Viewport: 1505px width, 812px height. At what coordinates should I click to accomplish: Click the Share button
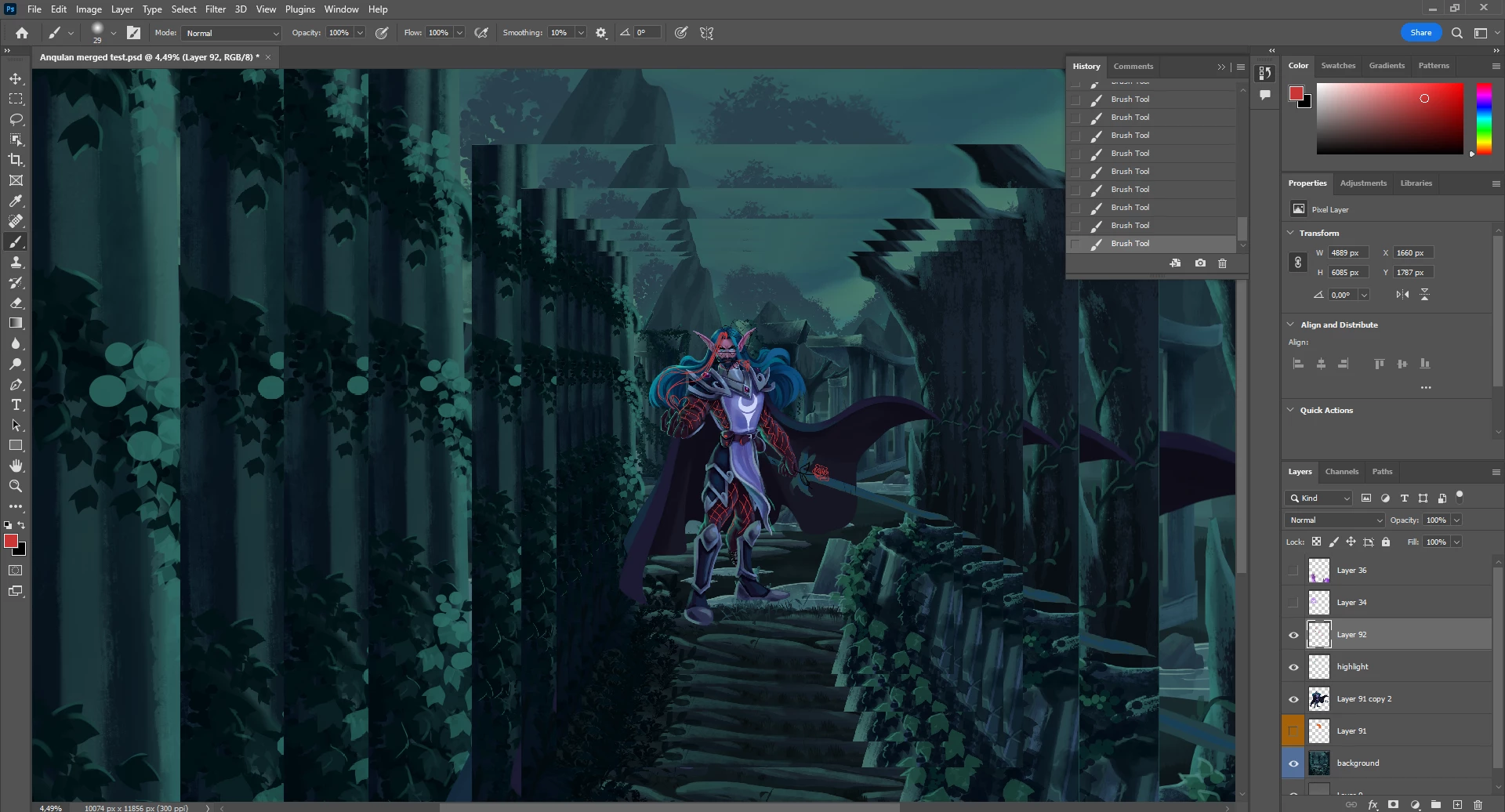click(1420, 33)
